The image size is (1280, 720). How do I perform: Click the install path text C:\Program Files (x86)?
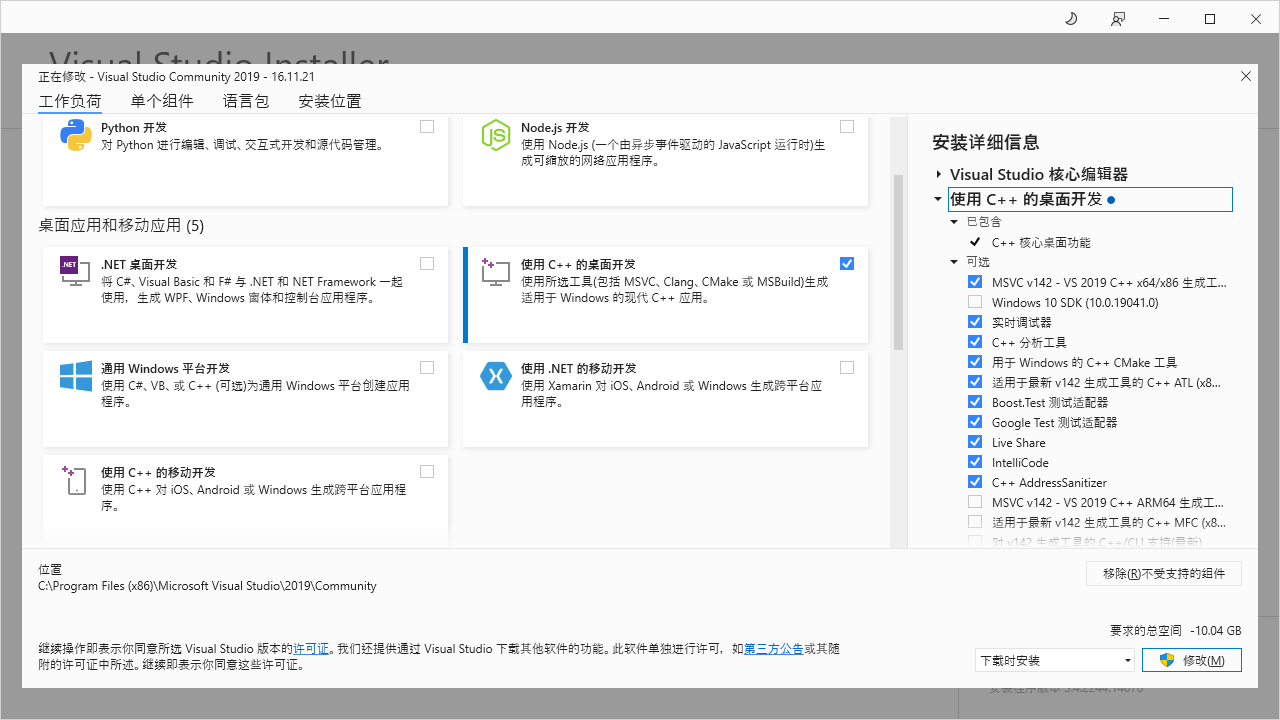[x=207, y=586]
